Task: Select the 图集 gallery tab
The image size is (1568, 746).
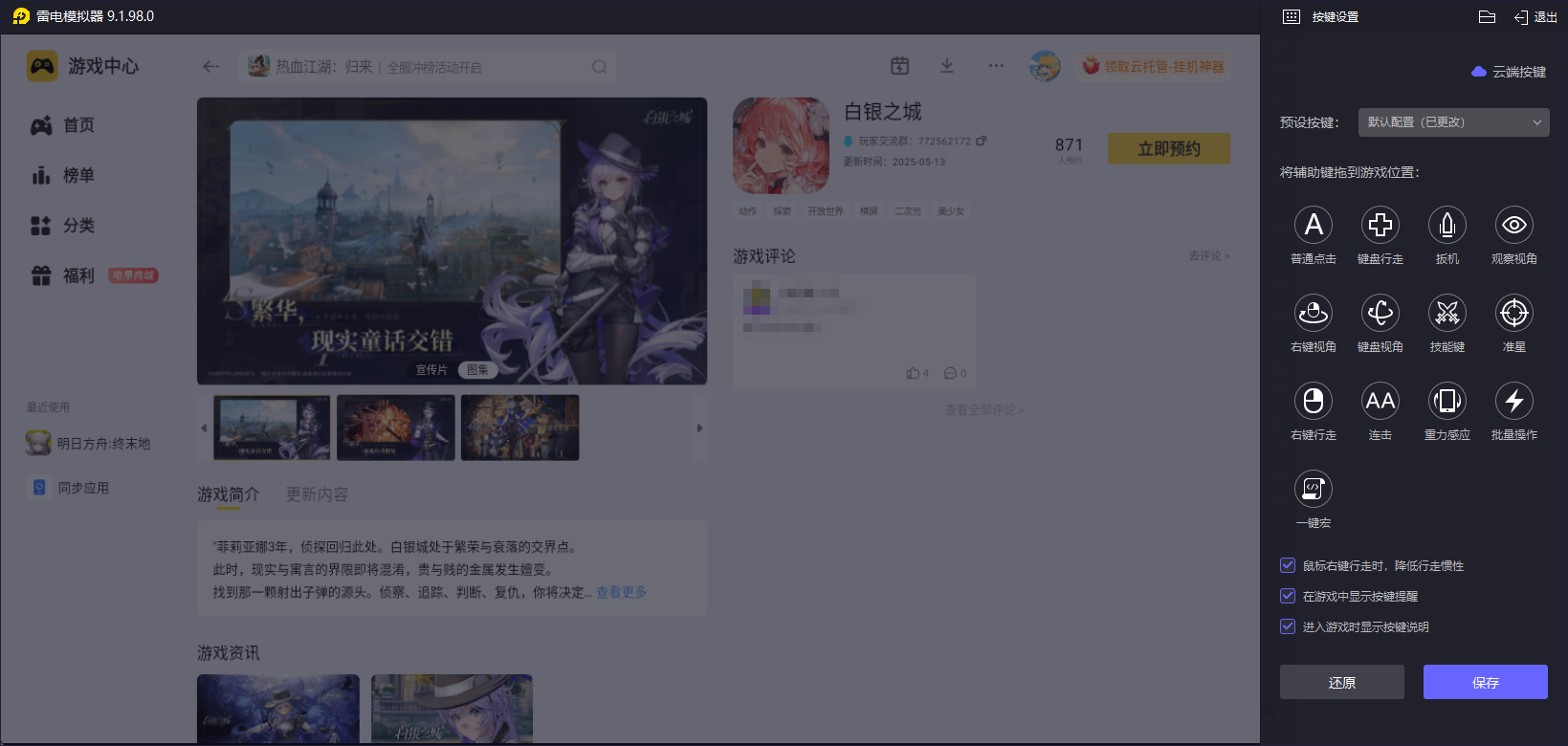Action: (x=477, y=370)
